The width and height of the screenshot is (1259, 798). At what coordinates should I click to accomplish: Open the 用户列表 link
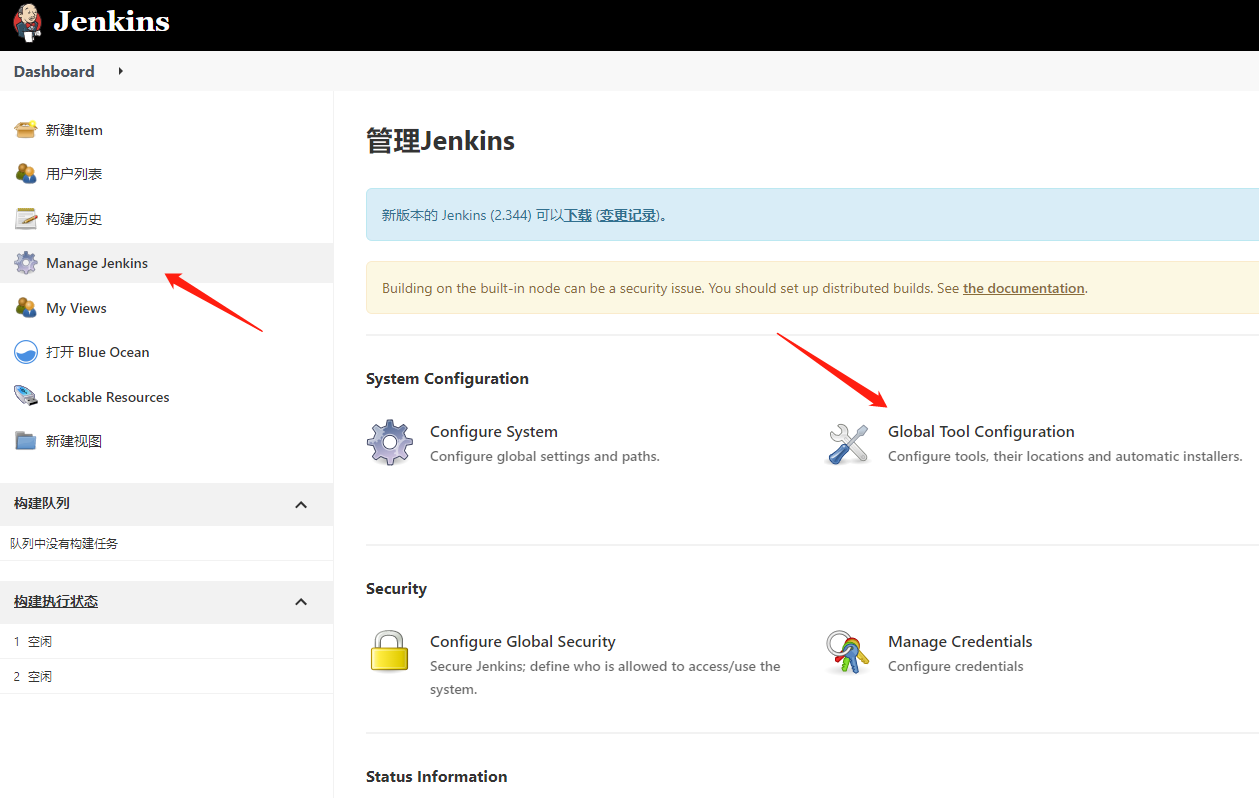pyautogui.click(x=74, y=174)
